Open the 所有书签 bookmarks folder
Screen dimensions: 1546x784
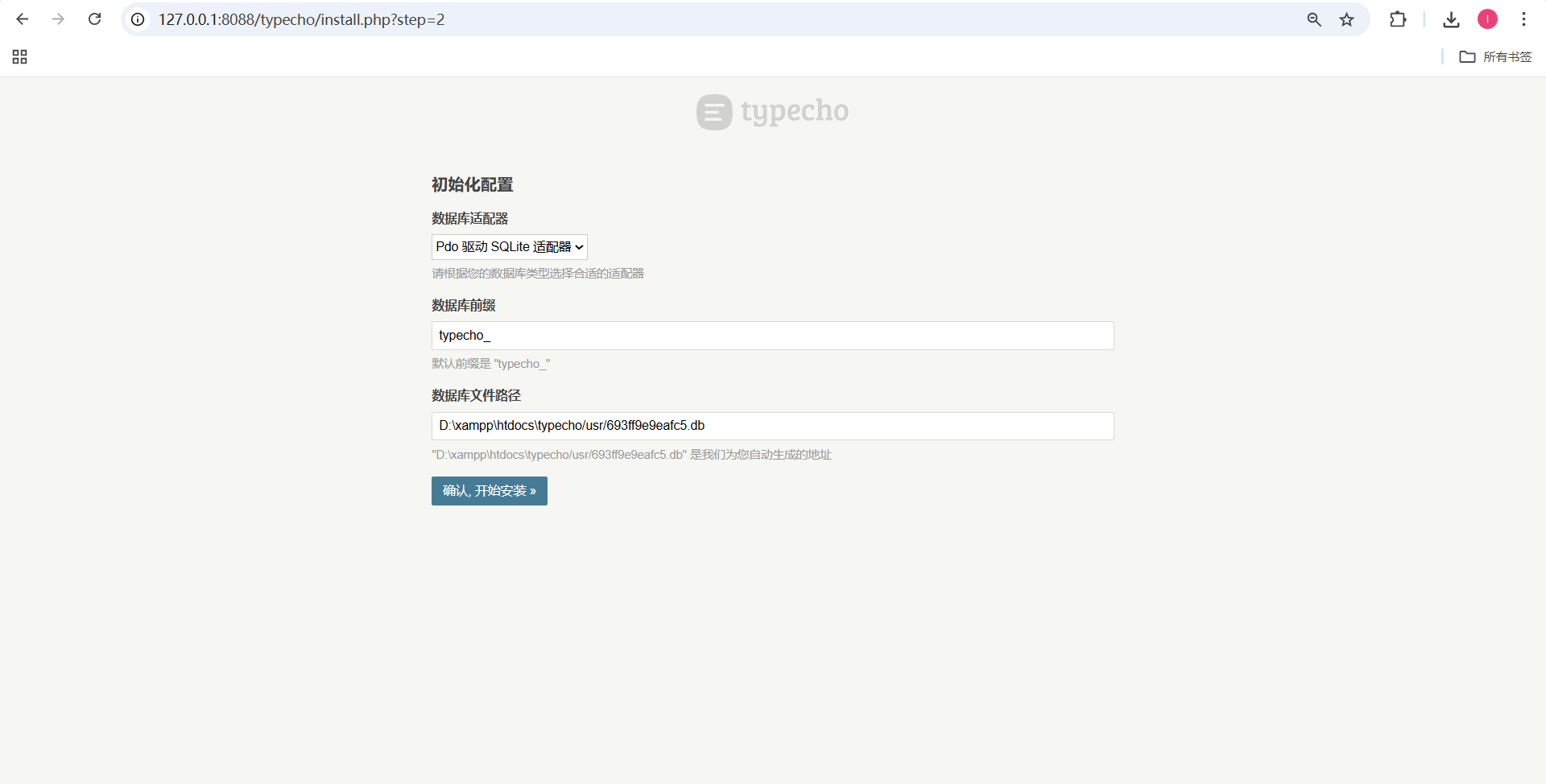1495,56
